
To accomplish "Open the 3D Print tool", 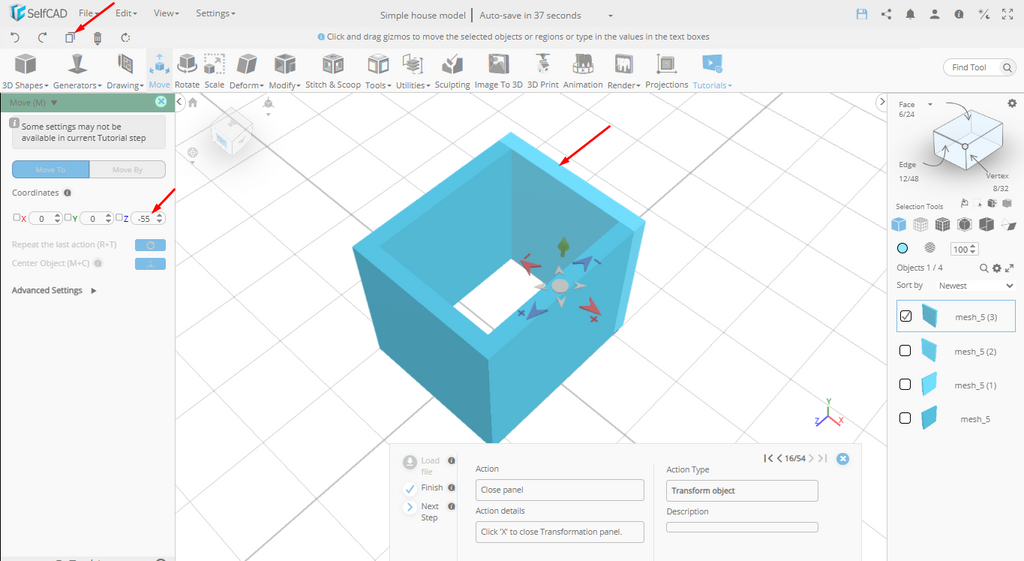I will (543, 71).
